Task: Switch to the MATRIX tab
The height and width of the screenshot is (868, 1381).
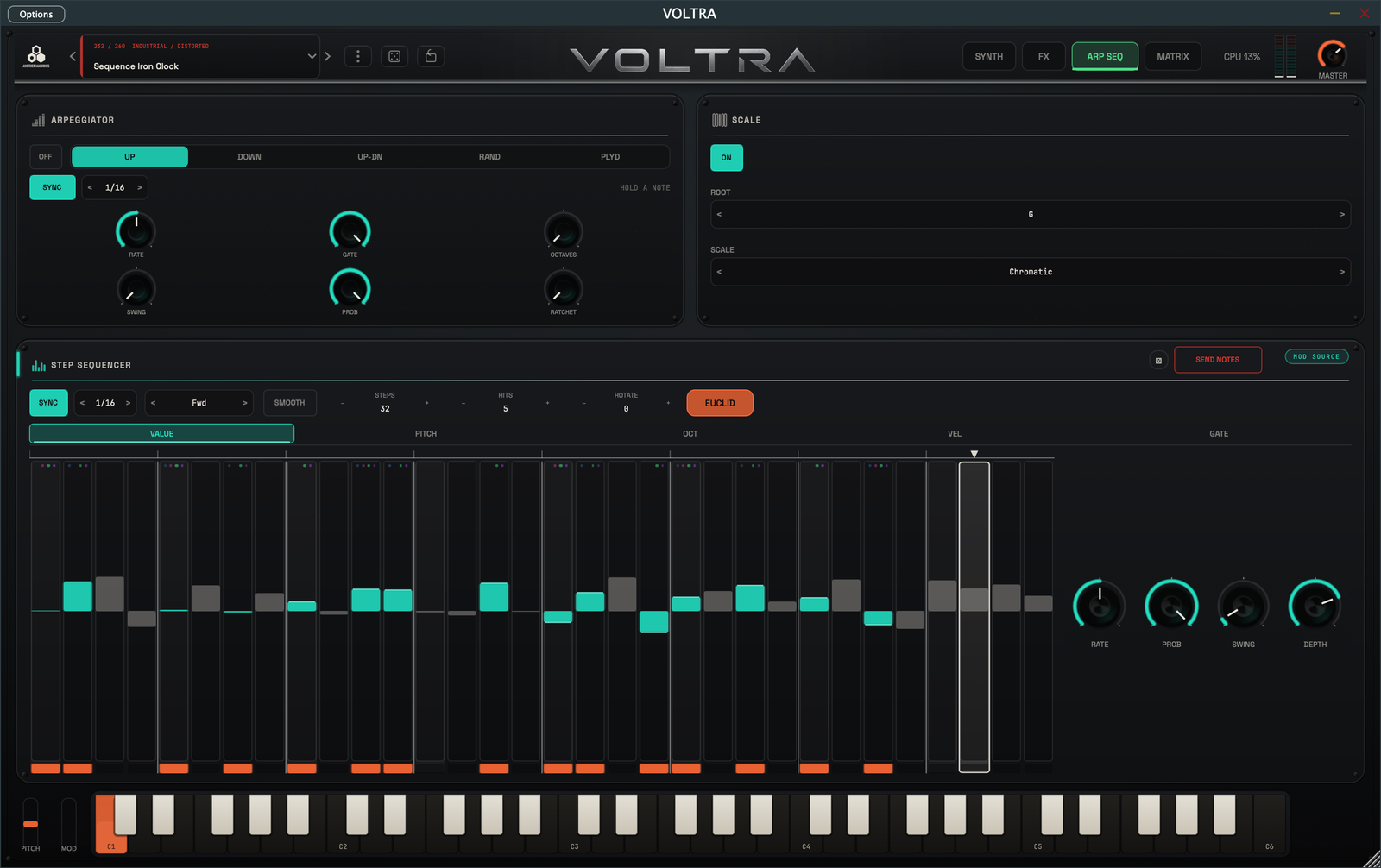Action: coord(1173,57)
